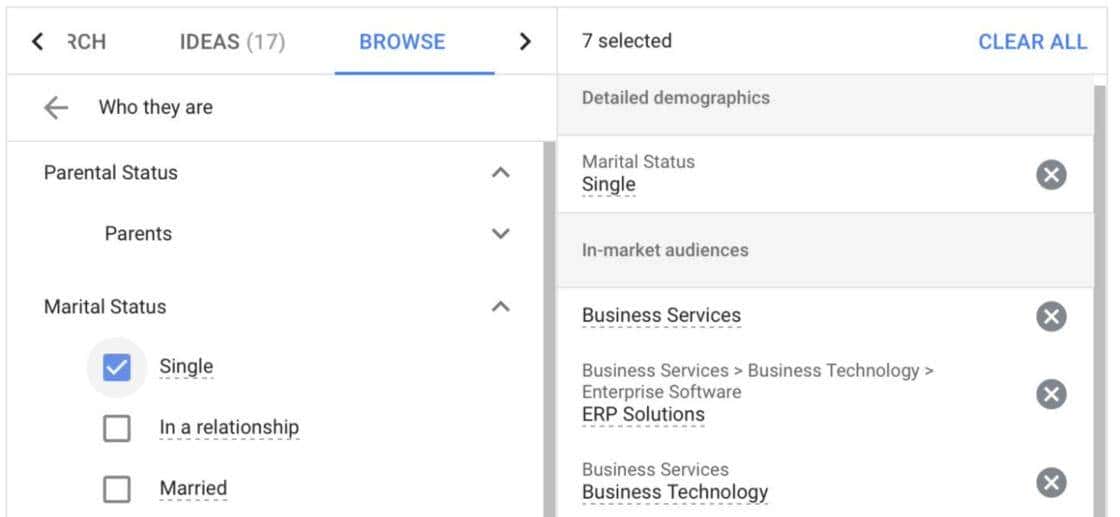Uncheck the Single checkbox

[x=117, y=368]
